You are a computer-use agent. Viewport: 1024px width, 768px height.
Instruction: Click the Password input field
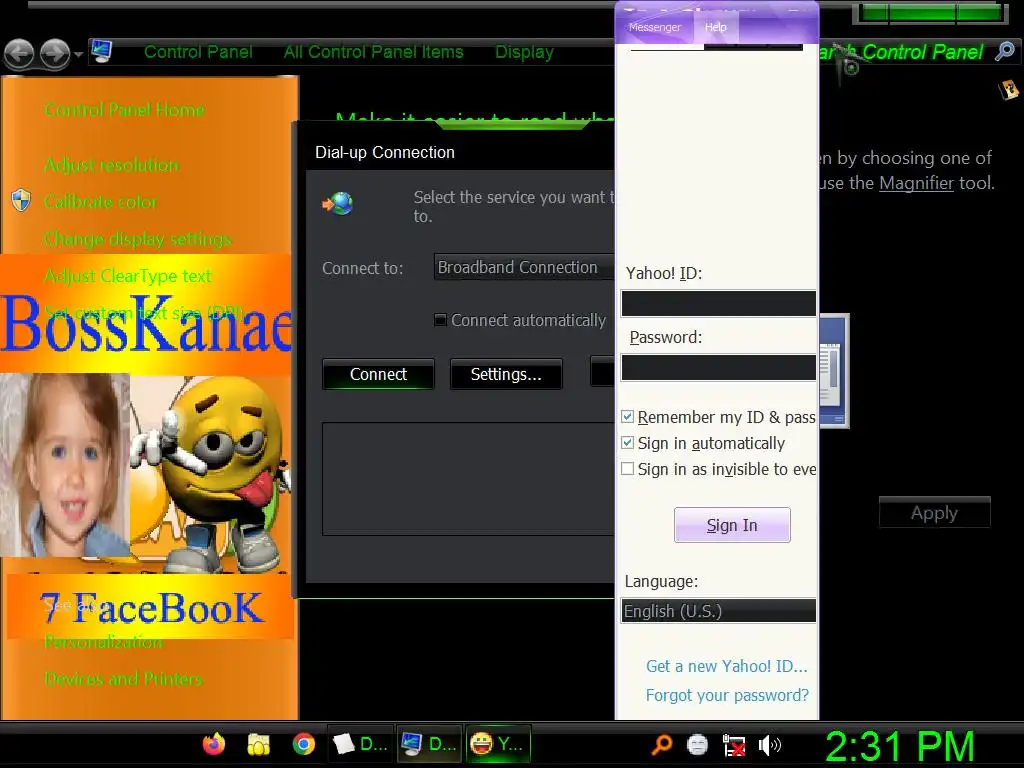[x=718, y=368]
